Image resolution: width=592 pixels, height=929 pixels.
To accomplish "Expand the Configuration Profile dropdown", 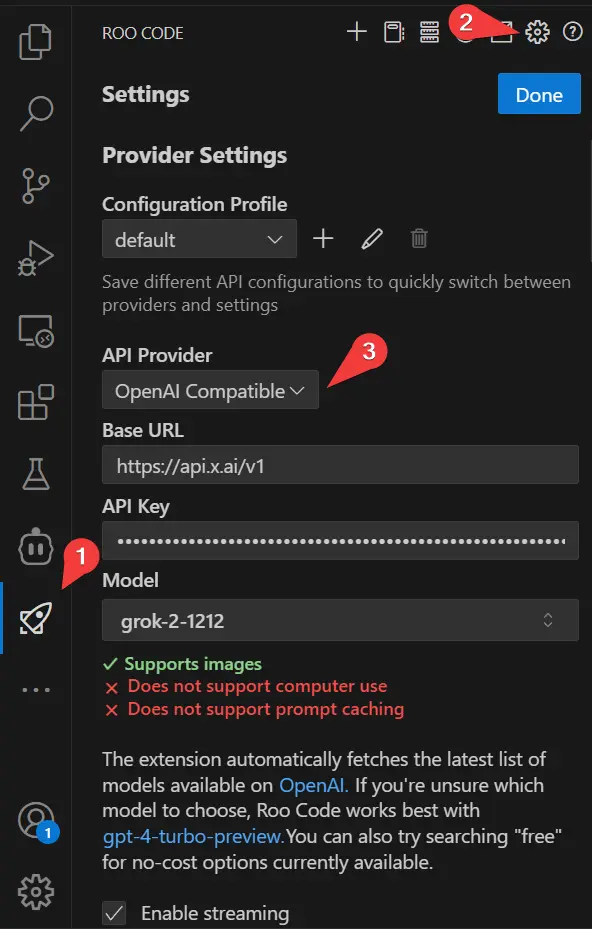I will tap(199, 239).
